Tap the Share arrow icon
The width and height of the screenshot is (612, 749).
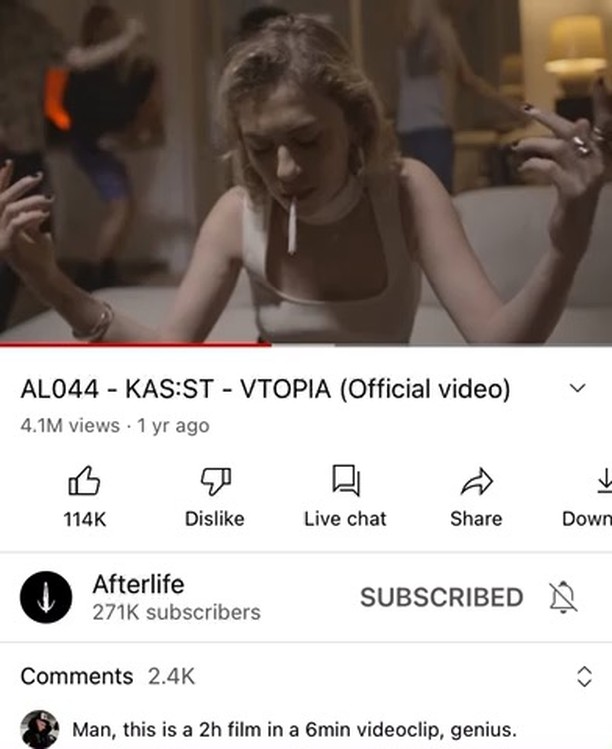tap(476, 481)
